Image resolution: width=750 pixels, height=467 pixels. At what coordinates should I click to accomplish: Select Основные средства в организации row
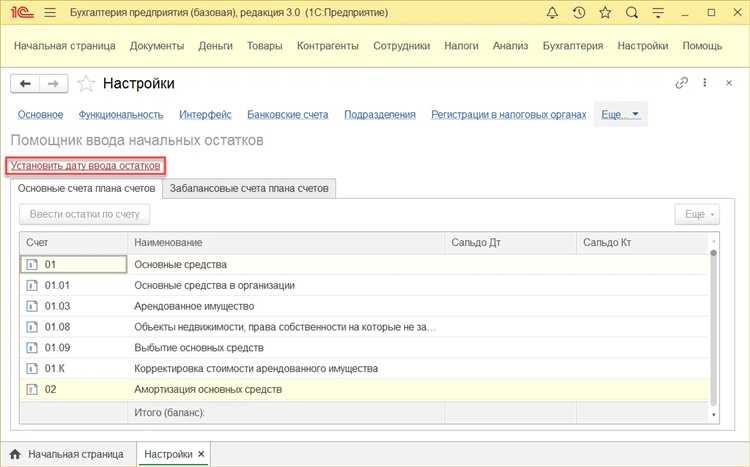click(364, 286)
